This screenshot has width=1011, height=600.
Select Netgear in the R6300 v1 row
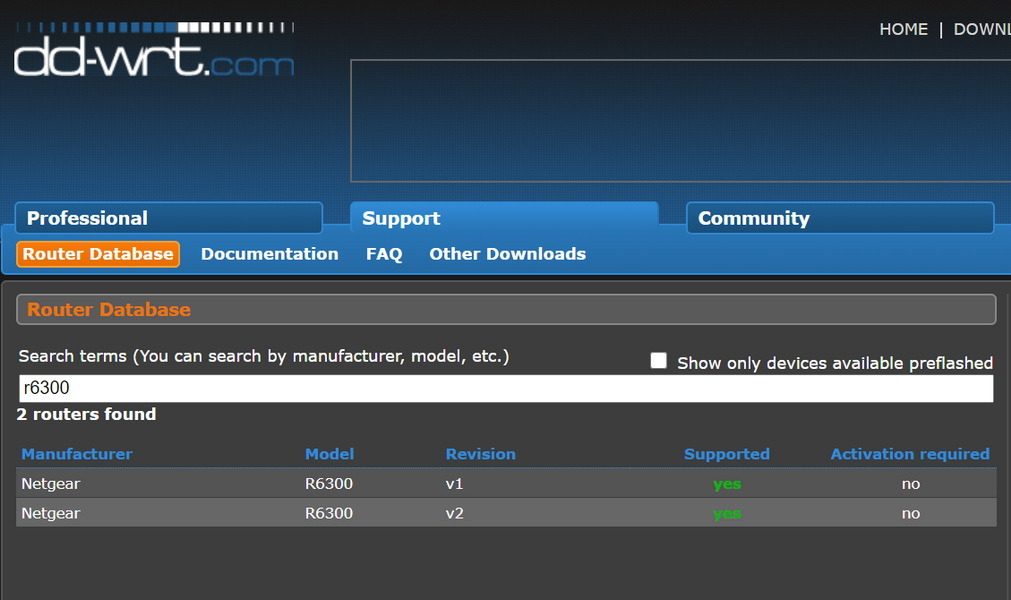51,484
